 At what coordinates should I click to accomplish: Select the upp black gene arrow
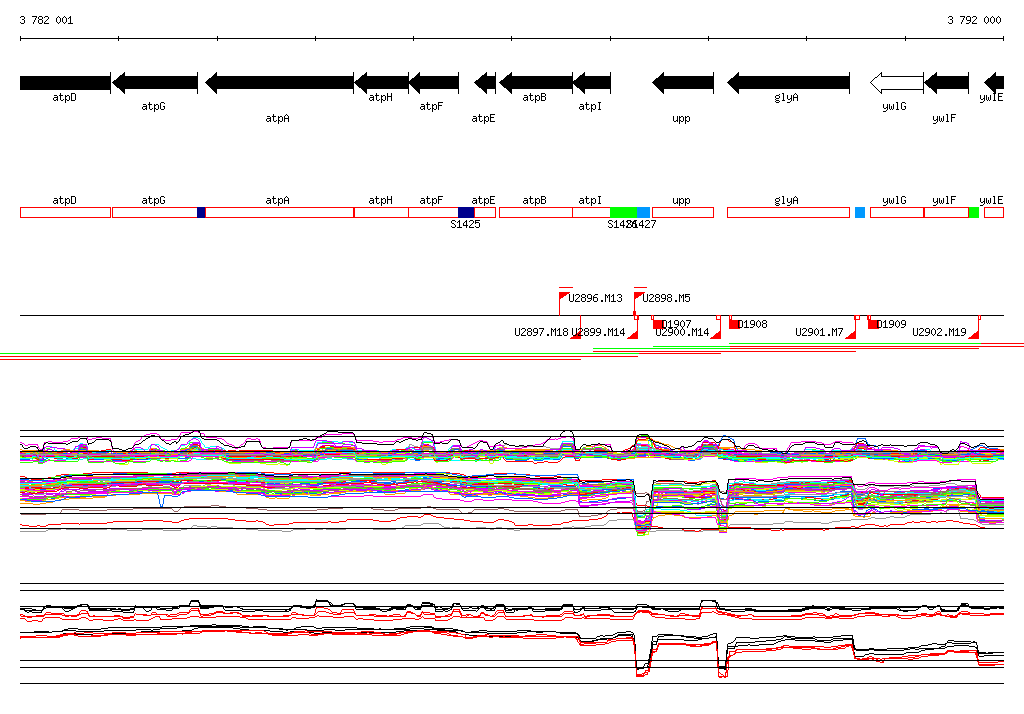pos(682,83)
